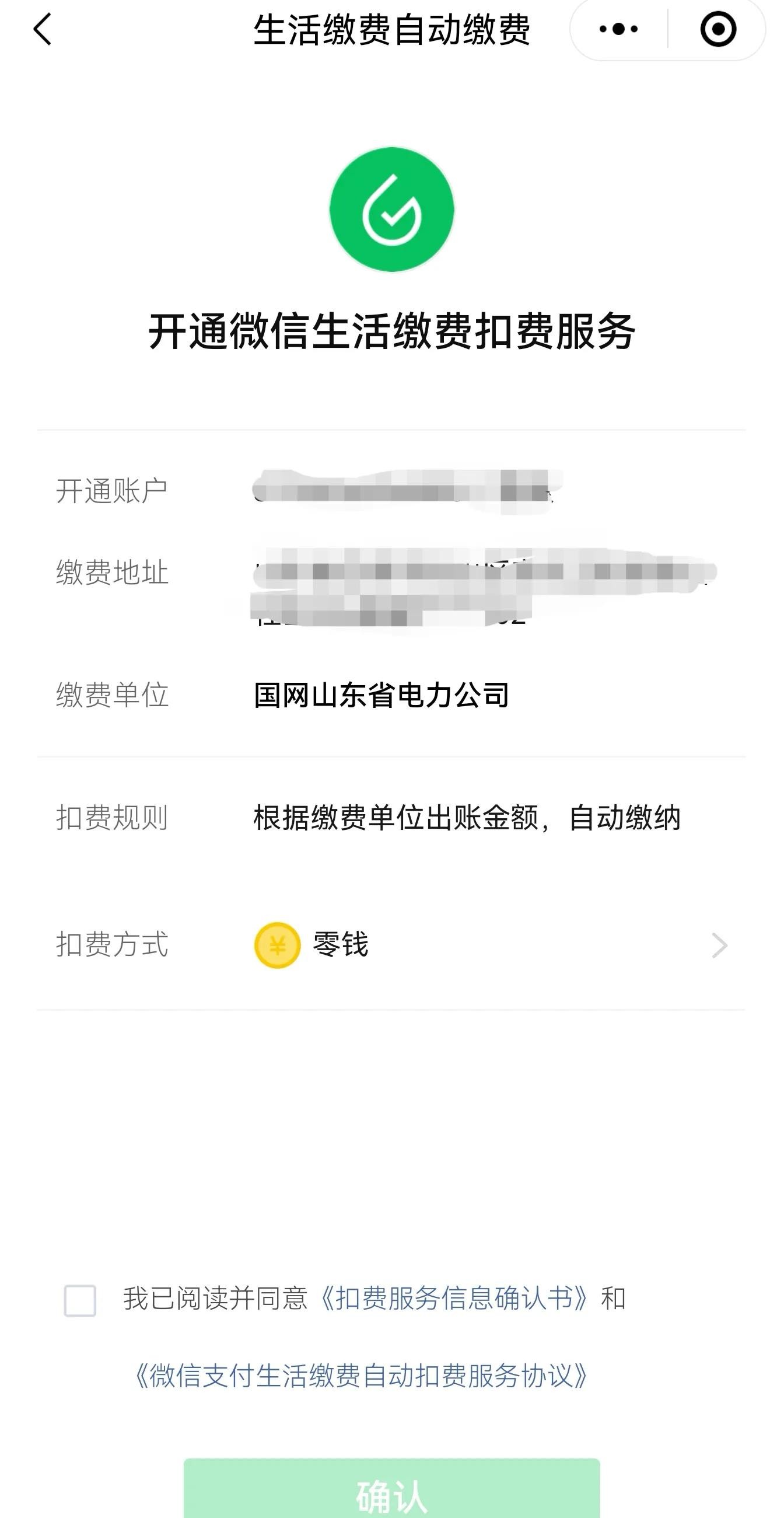The width and height of the screenshot is (784, 1518).
Task: Open the 《扣费服务信息确认书》 link
Action: [x=454, y=1298]
